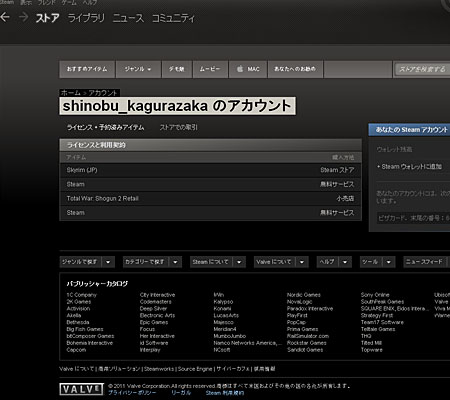Open the コミュニティ main tab
The image size is (450, 400).
coord(173,18)
